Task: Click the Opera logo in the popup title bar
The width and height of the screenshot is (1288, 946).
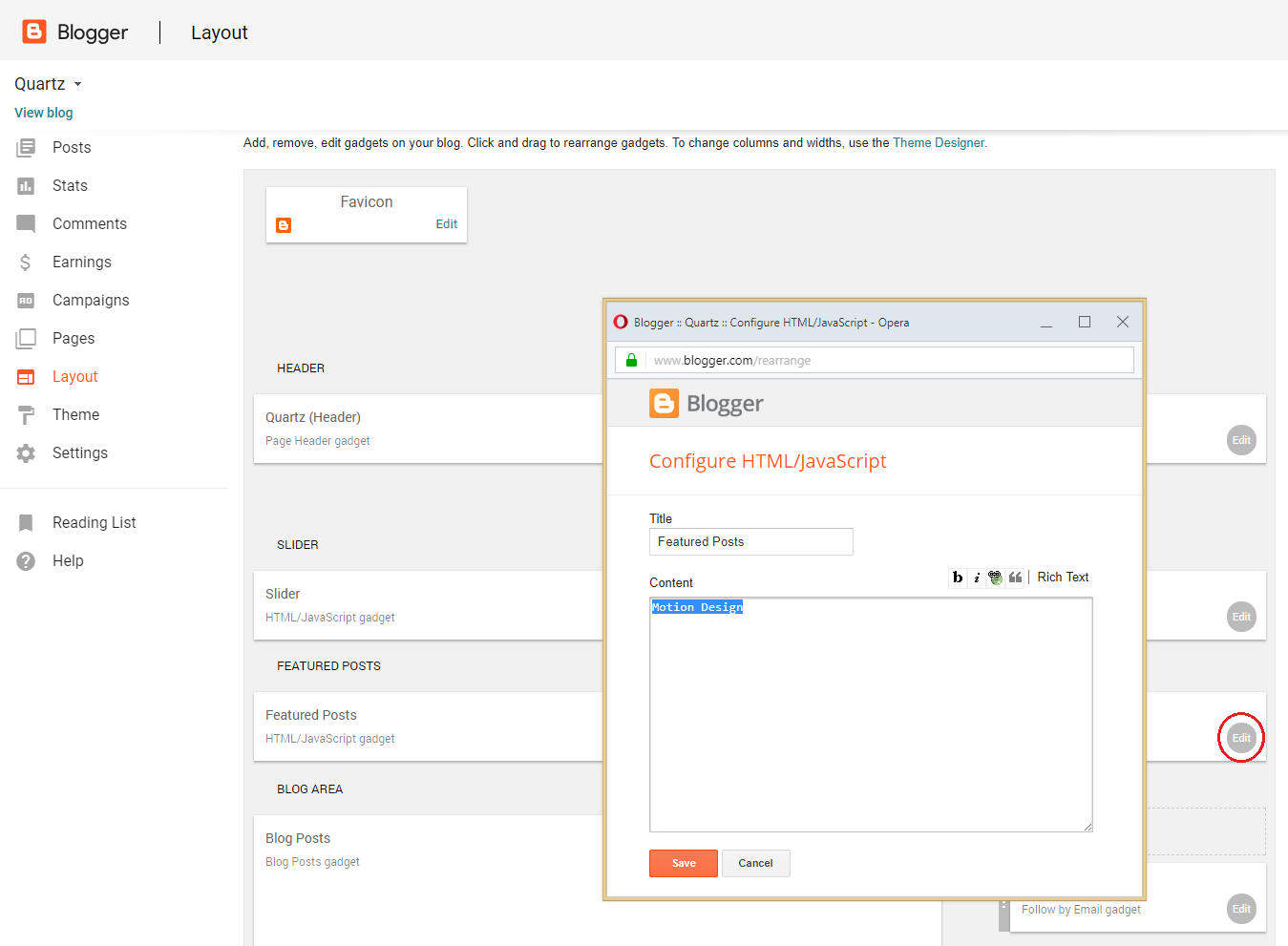Action: 621,322
